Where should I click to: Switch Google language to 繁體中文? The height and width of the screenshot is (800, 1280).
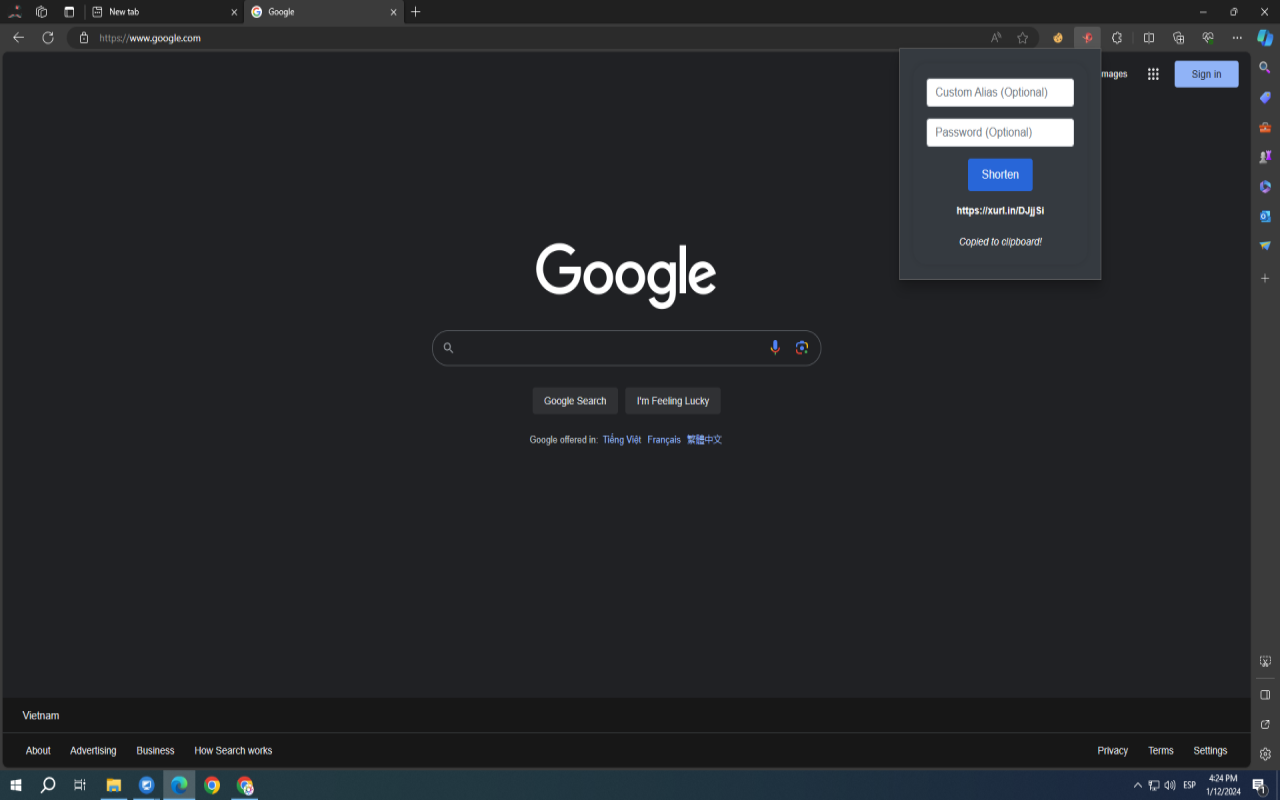(704, 440)
